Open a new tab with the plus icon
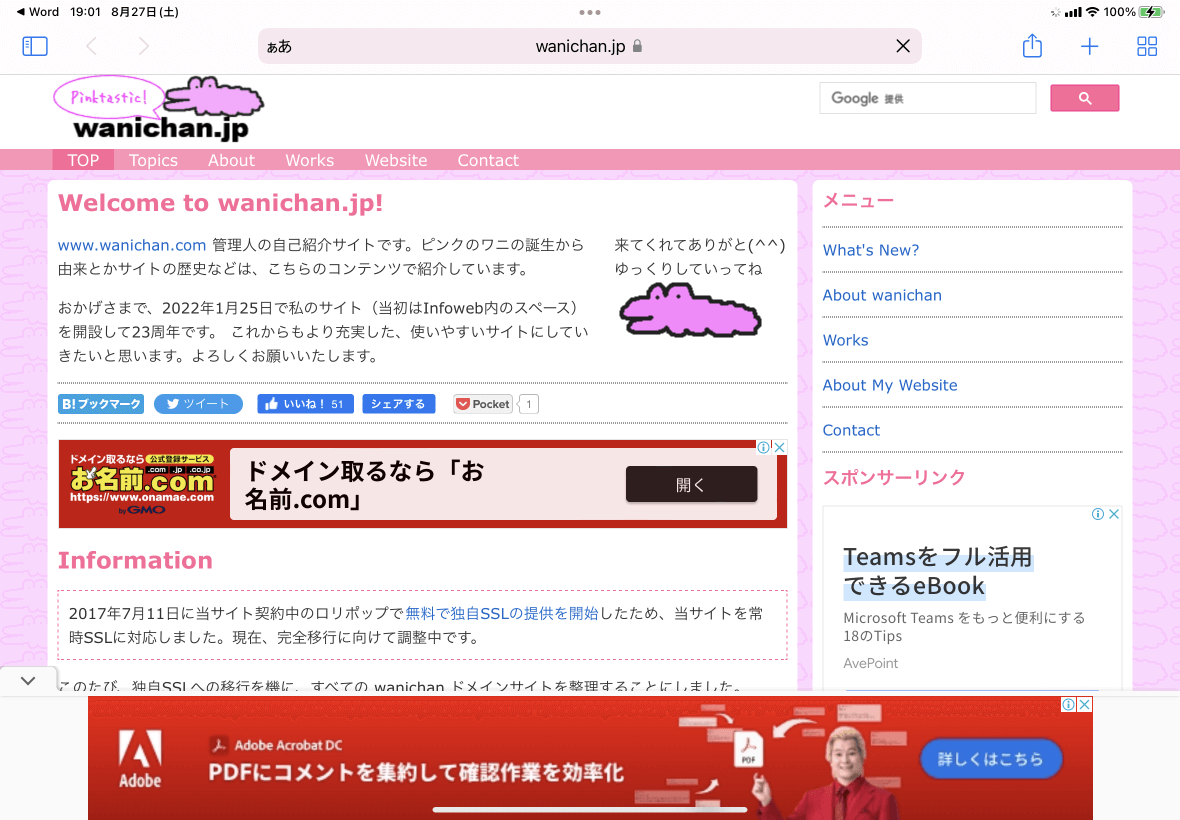The image size is (1180, 820). pos(1089,47)
